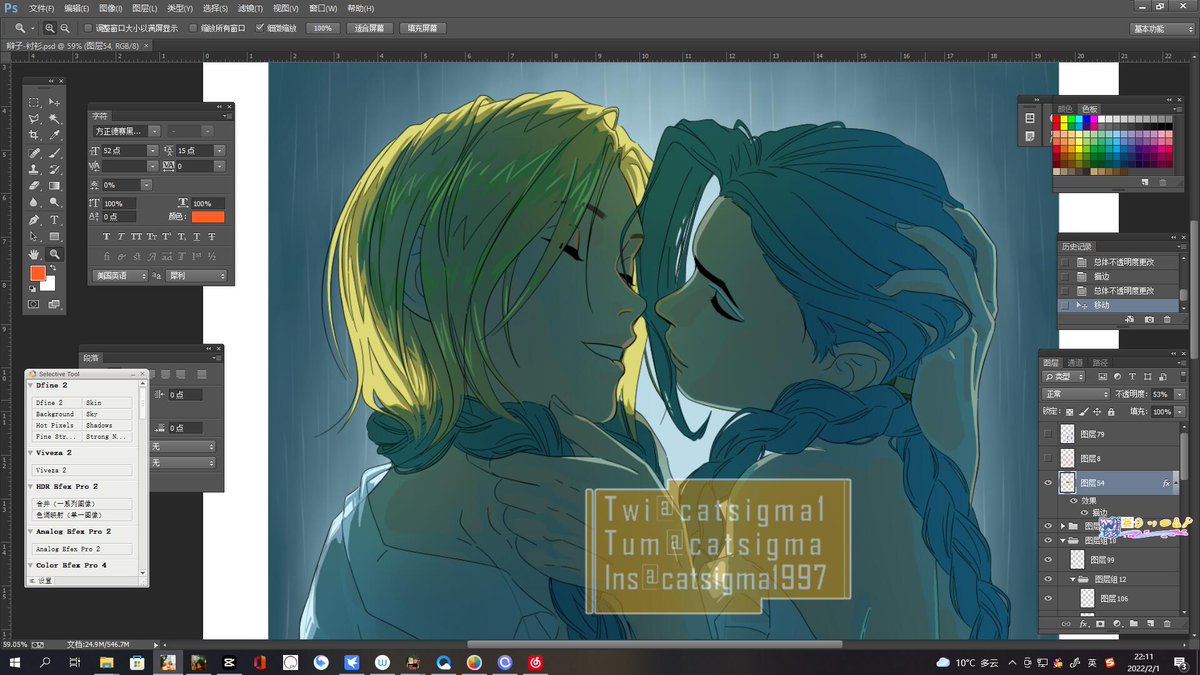Select the Polygonal Lasso tool
This screenshot has height=675, width=1200.
(34, 119)
